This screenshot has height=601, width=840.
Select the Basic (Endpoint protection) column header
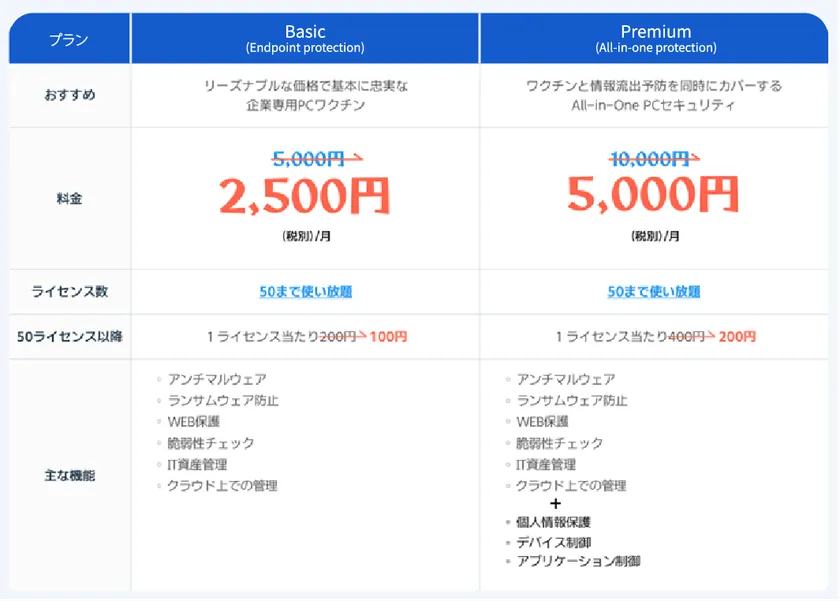305,39
